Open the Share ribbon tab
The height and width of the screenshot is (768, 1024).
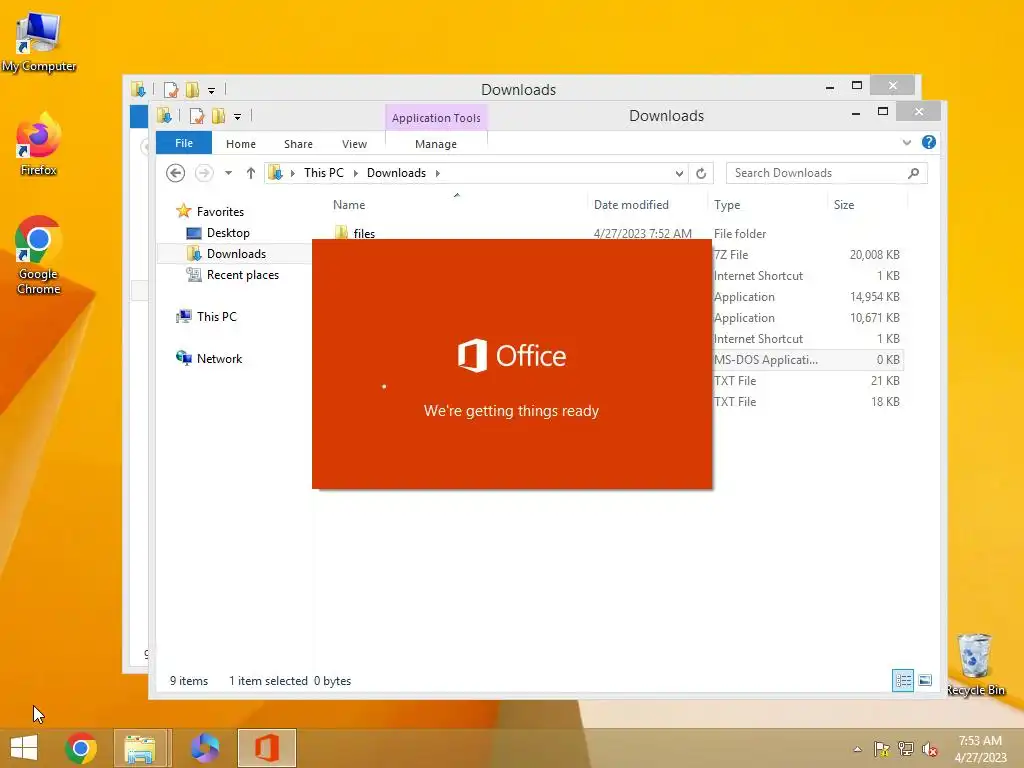(x=298, y=144)
